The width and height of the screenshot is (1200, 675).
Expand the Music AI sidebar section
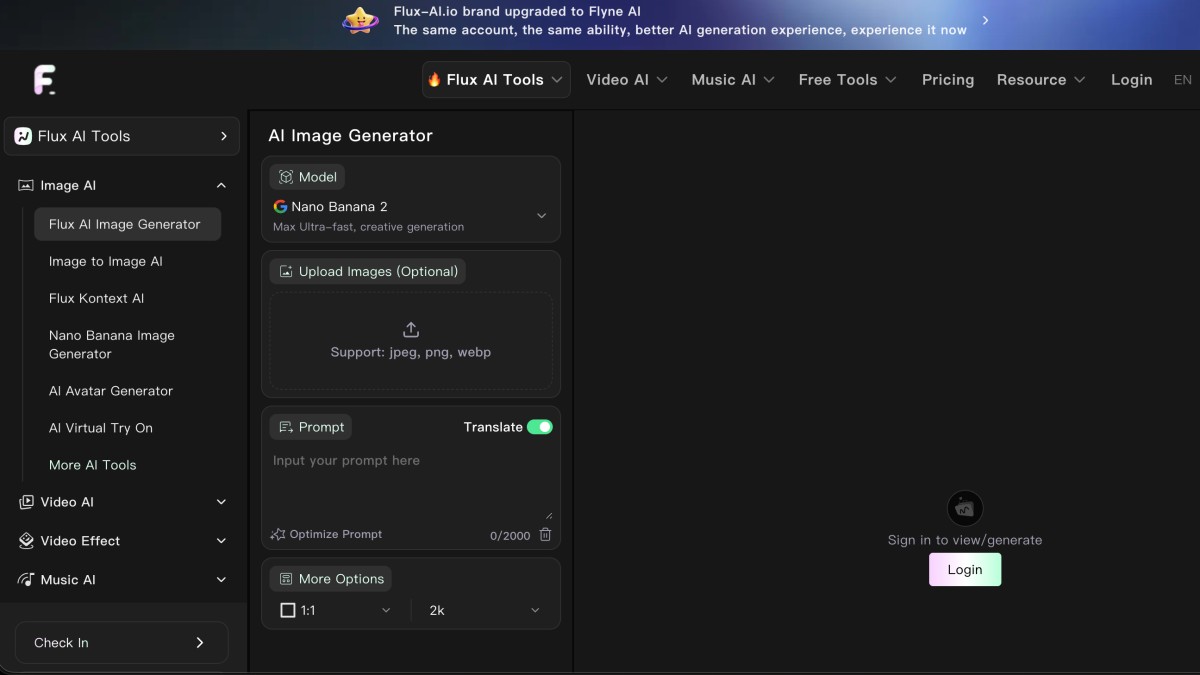(221, 580)
